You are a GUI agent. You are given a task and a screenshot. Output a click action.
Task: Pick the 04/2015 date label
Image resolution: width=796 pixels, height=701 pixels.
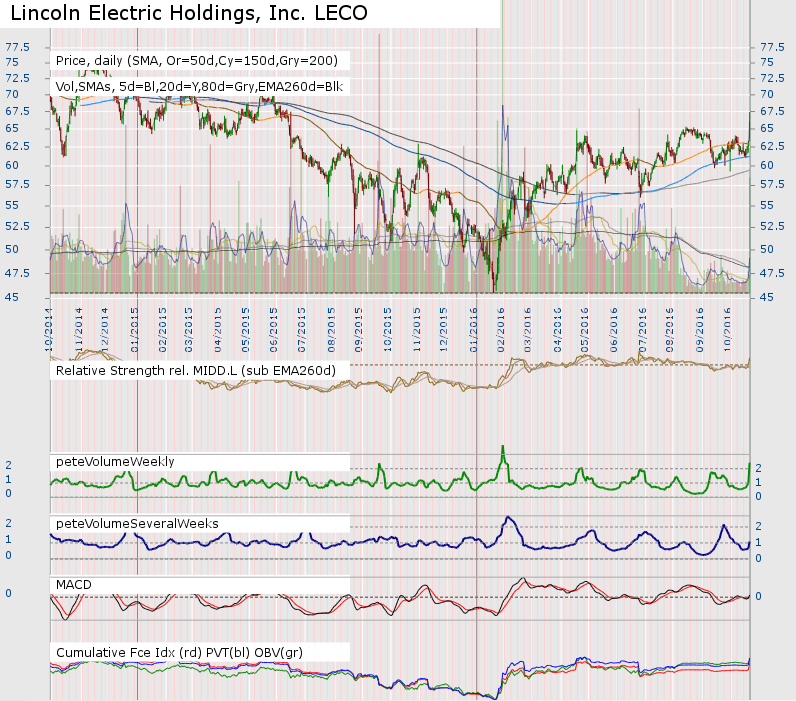click(x=218, y=329)
